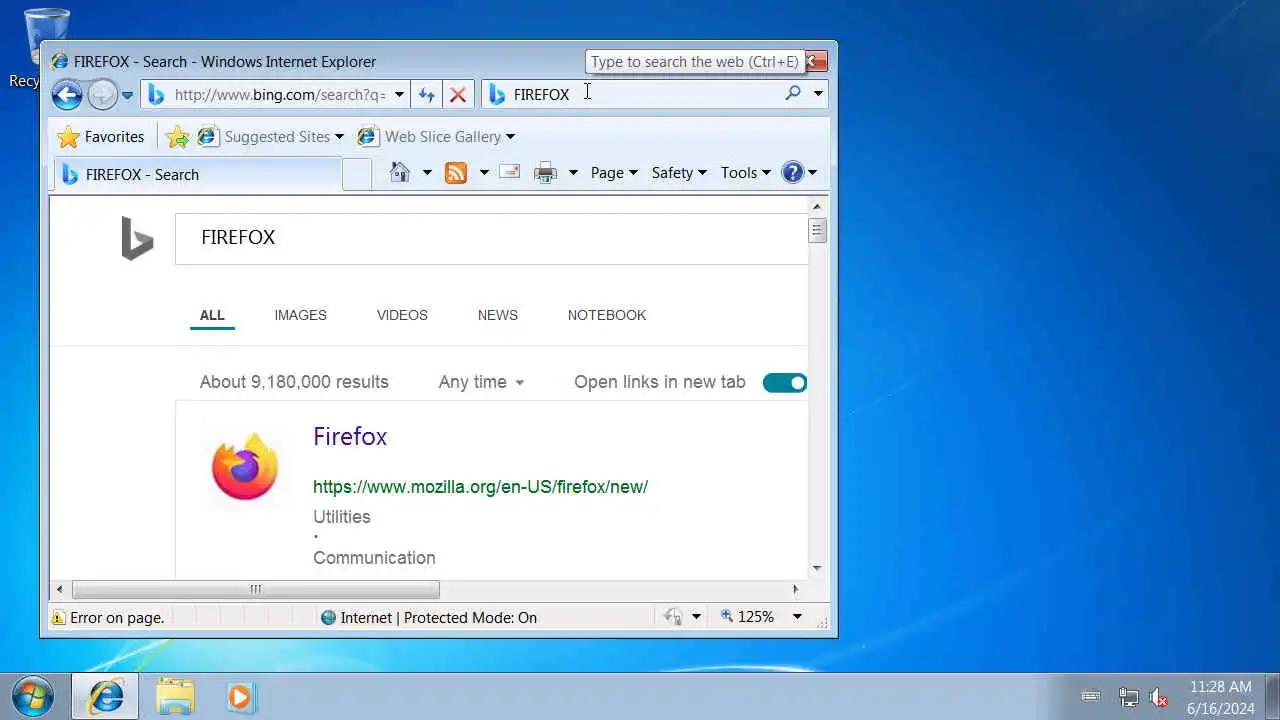Click the 125% zoom level button
The width and height of the screenshot is (1280, 720).
point(747,617)
